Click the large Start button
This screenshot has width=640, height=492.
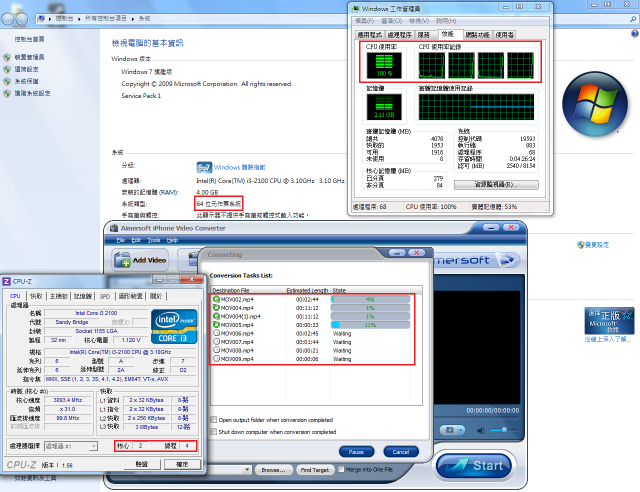click(473, 465)
